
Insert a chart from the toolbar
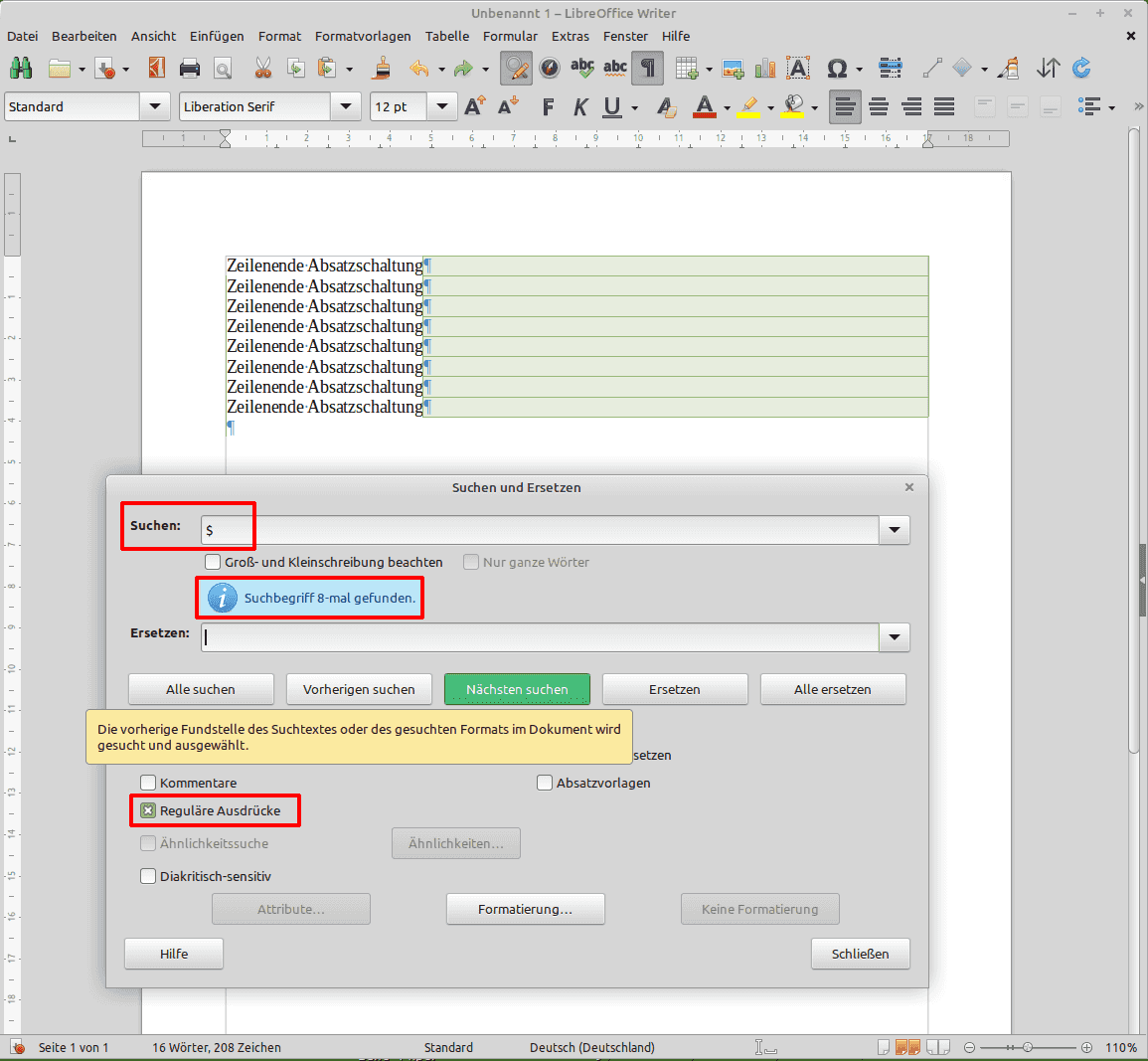(765, 68)
